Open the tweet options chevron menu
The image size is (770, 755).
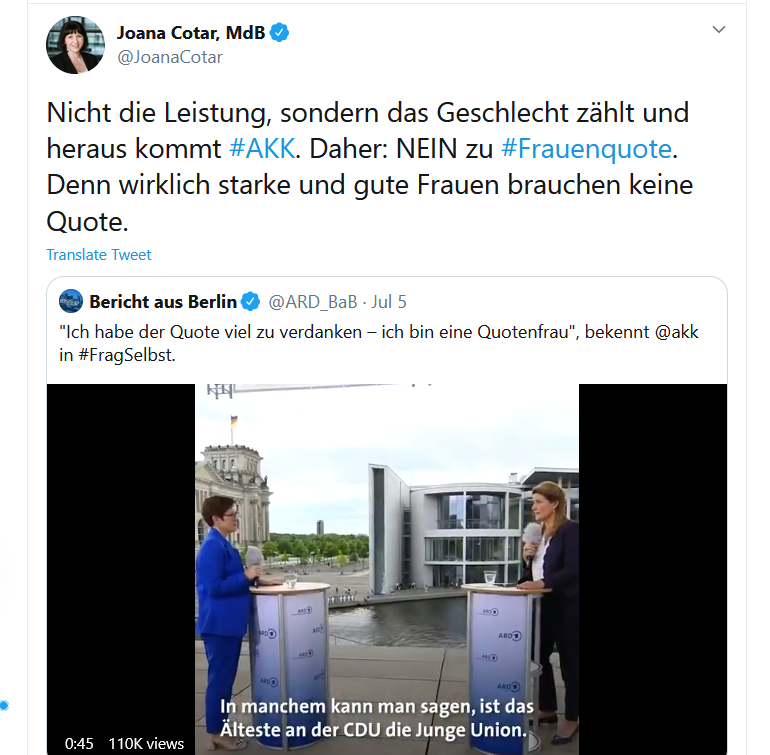click(x=718, y=29)
